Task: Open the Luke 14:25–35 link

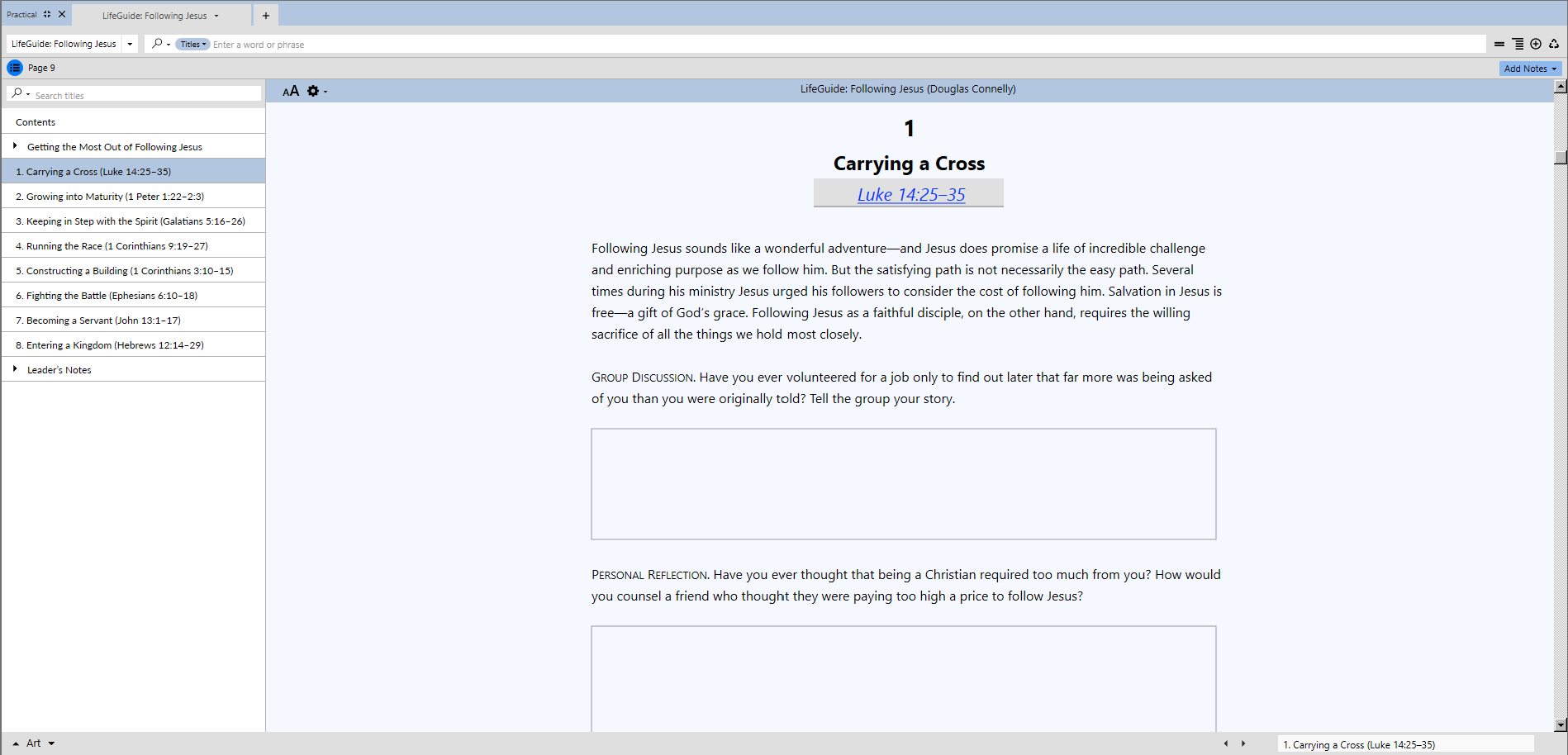Action: point(910,195)
